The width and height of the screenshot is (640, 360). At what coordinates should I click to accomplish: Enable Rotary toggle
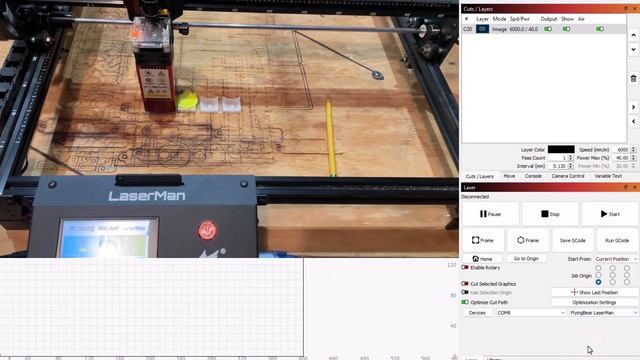[x=465, y=267]
